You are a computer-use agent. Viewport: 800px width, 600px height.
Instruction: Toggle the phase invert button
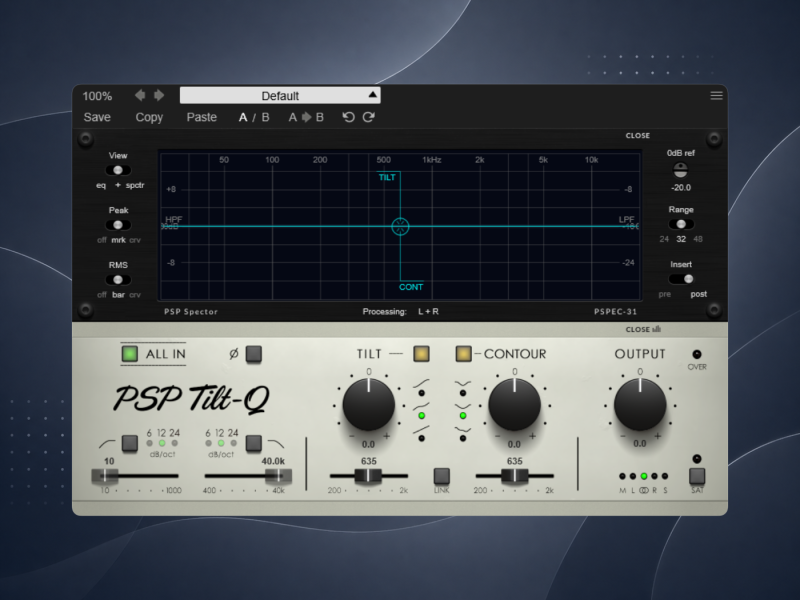pos(254,354)
